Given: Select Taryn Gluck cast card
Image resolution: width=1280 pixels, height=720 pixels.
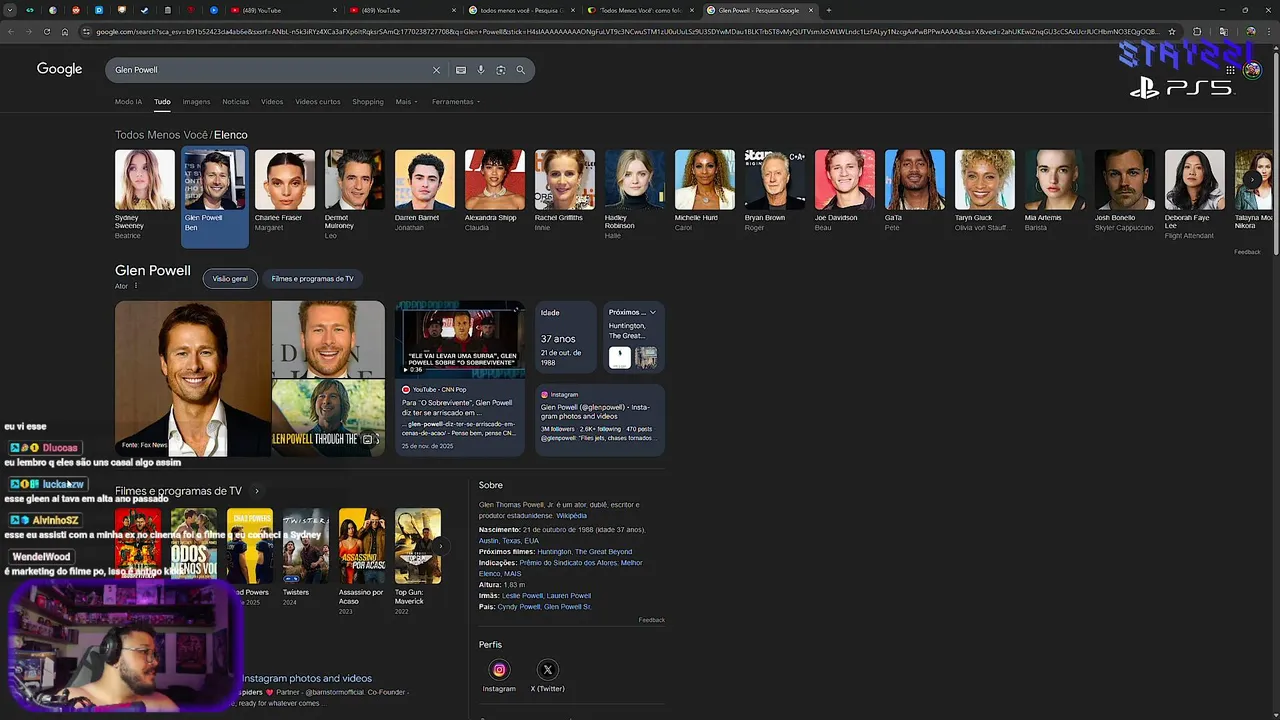Looking at the screenshot, I should [985, 192].
